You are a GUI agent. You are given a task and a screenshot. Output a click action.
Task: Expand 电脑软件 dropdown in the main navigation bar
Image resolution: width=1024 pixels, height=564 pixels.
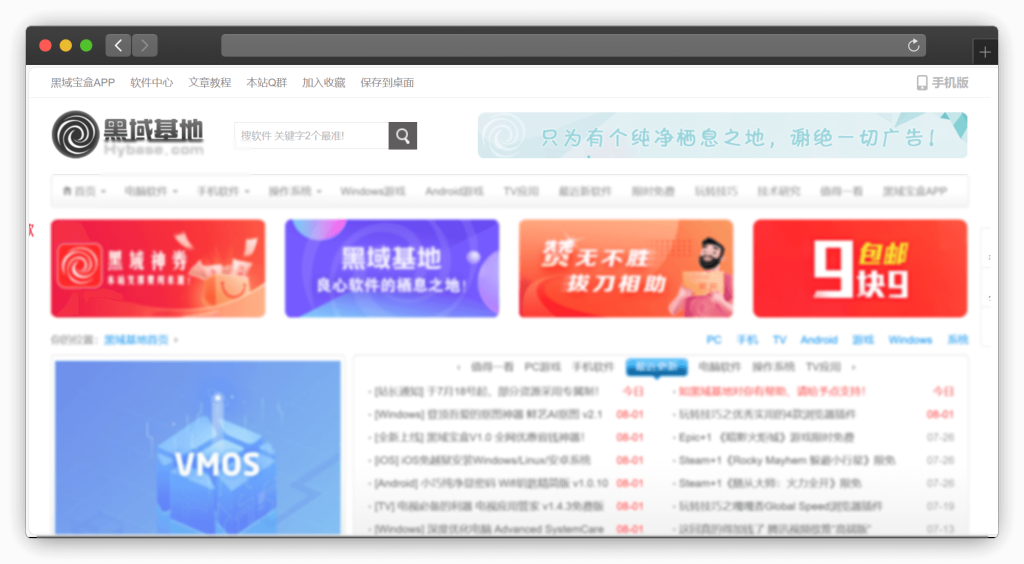click(x=151, y=191)
